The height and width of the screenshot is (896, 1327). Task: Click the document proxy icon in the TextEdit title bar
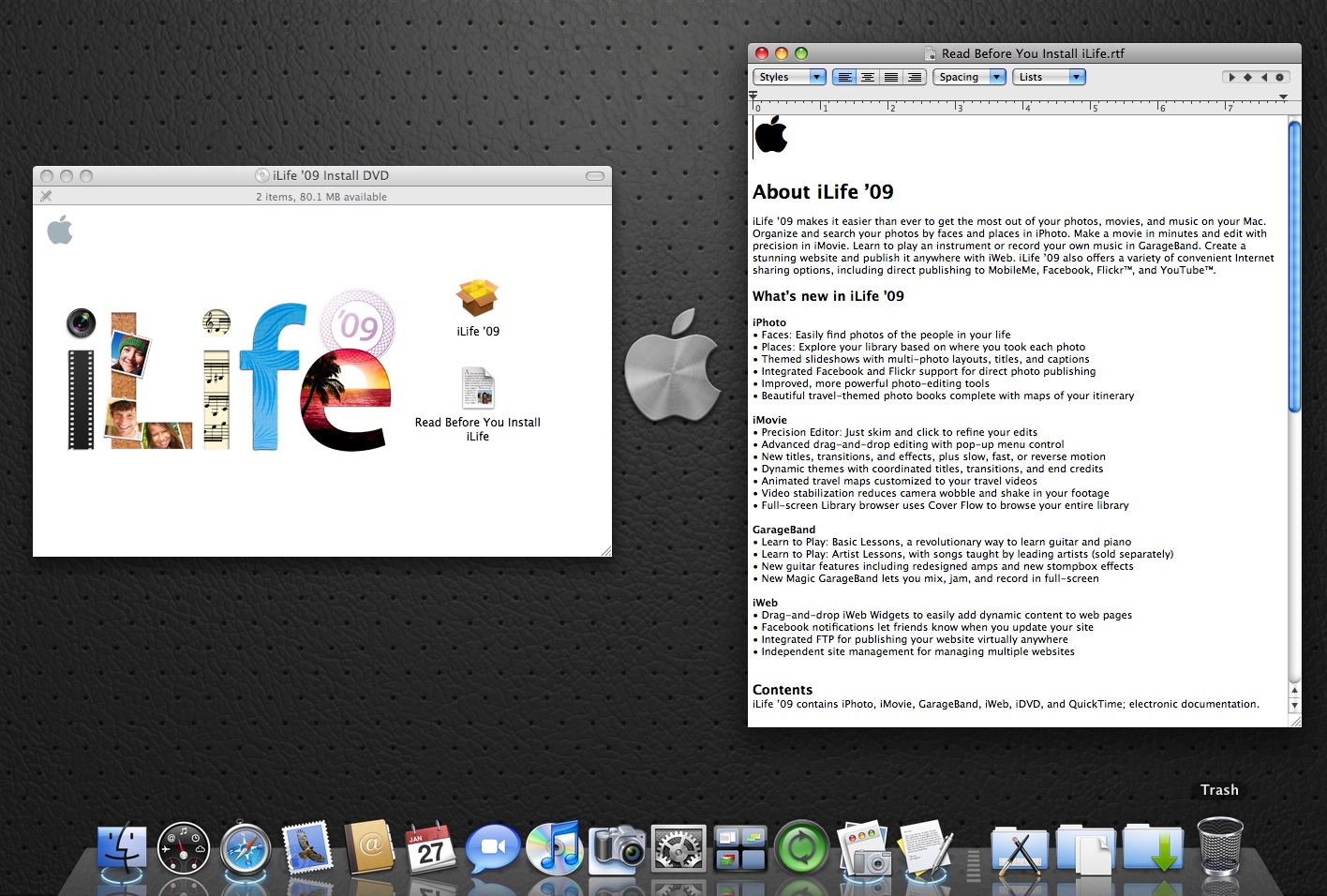point(930,53)
